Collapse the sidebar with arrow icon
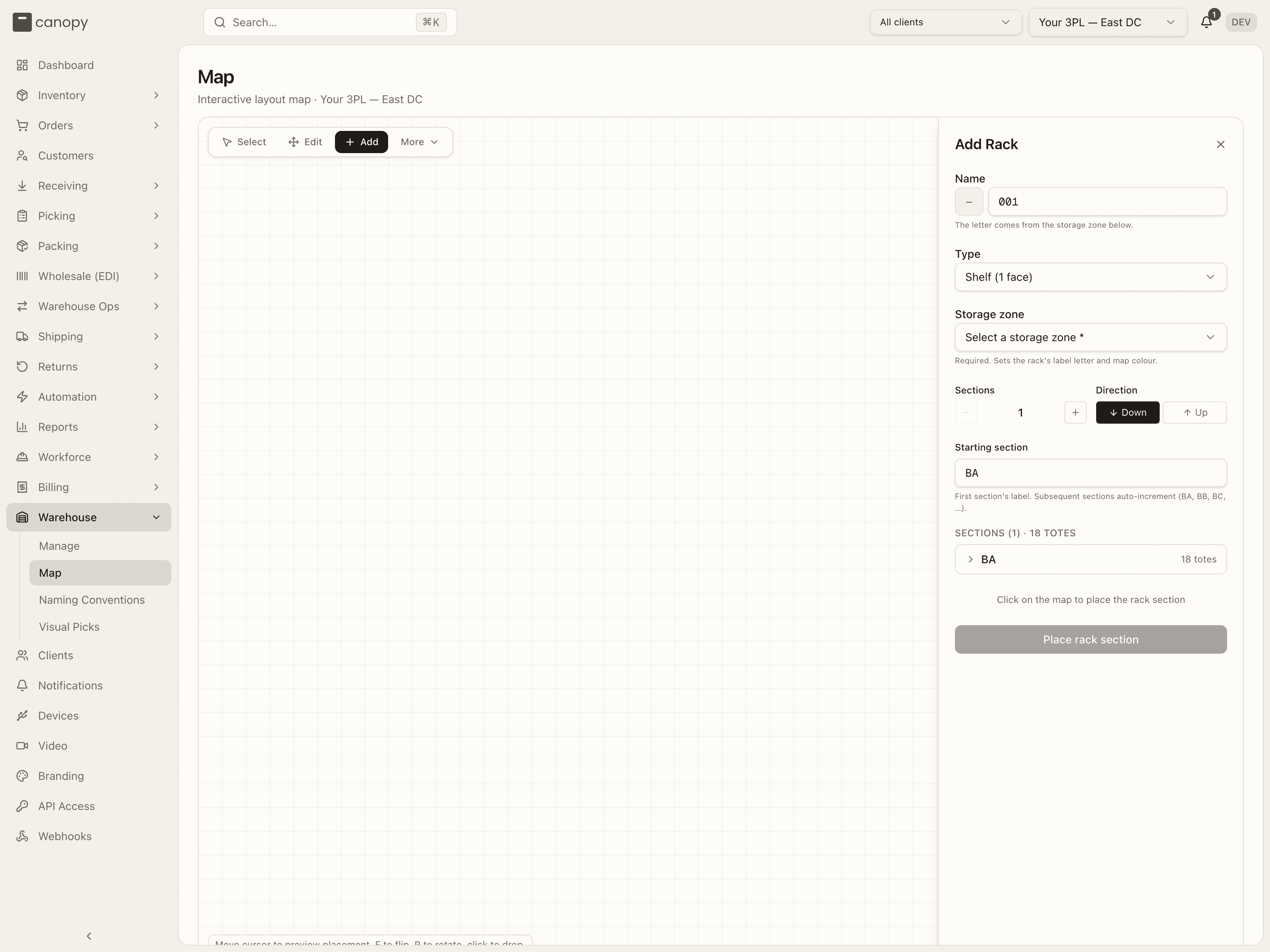This screenshot has width=1270, height=952. 89,936
